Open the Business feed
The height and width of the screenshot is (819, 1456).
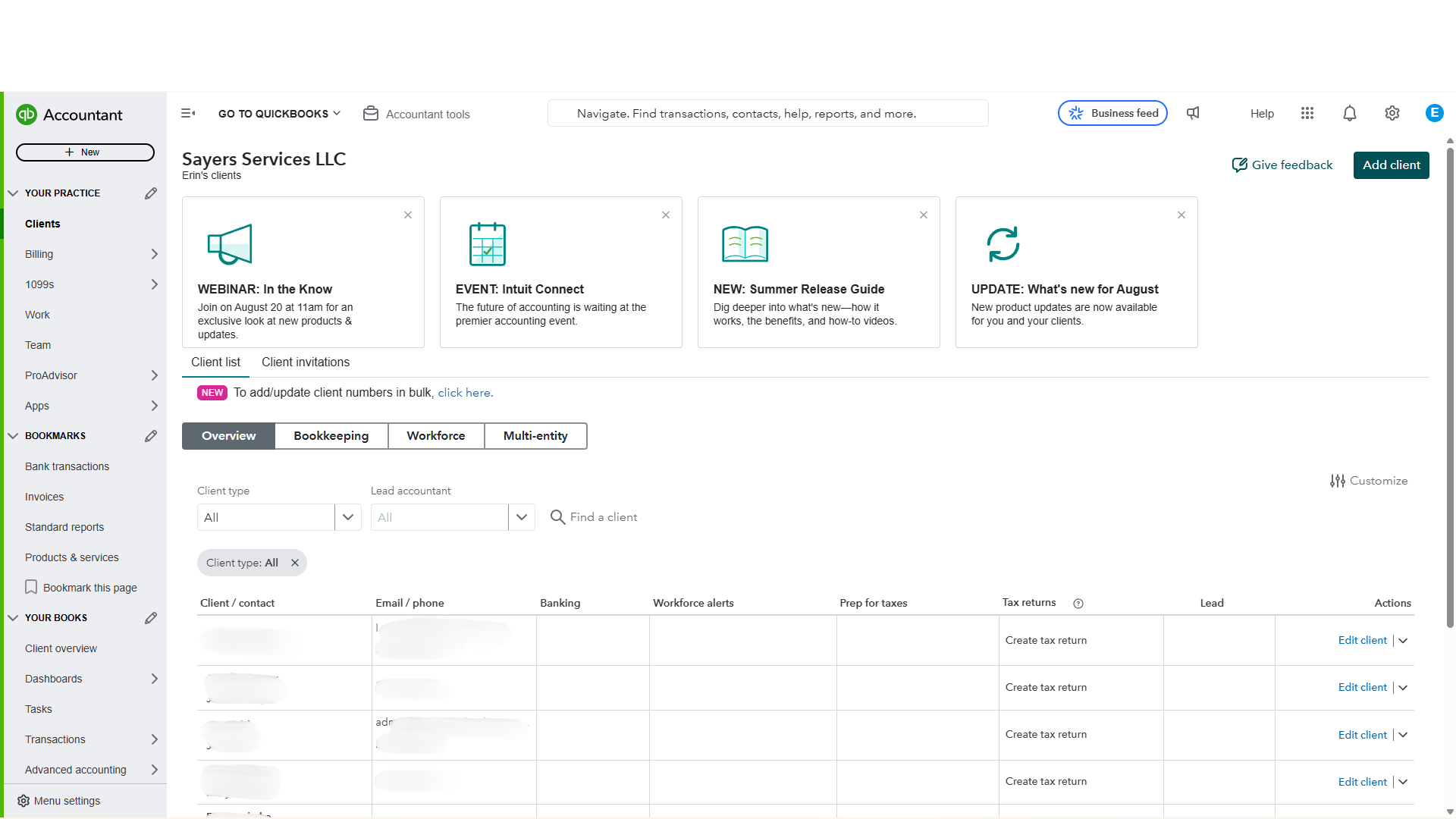(1112, 113)
